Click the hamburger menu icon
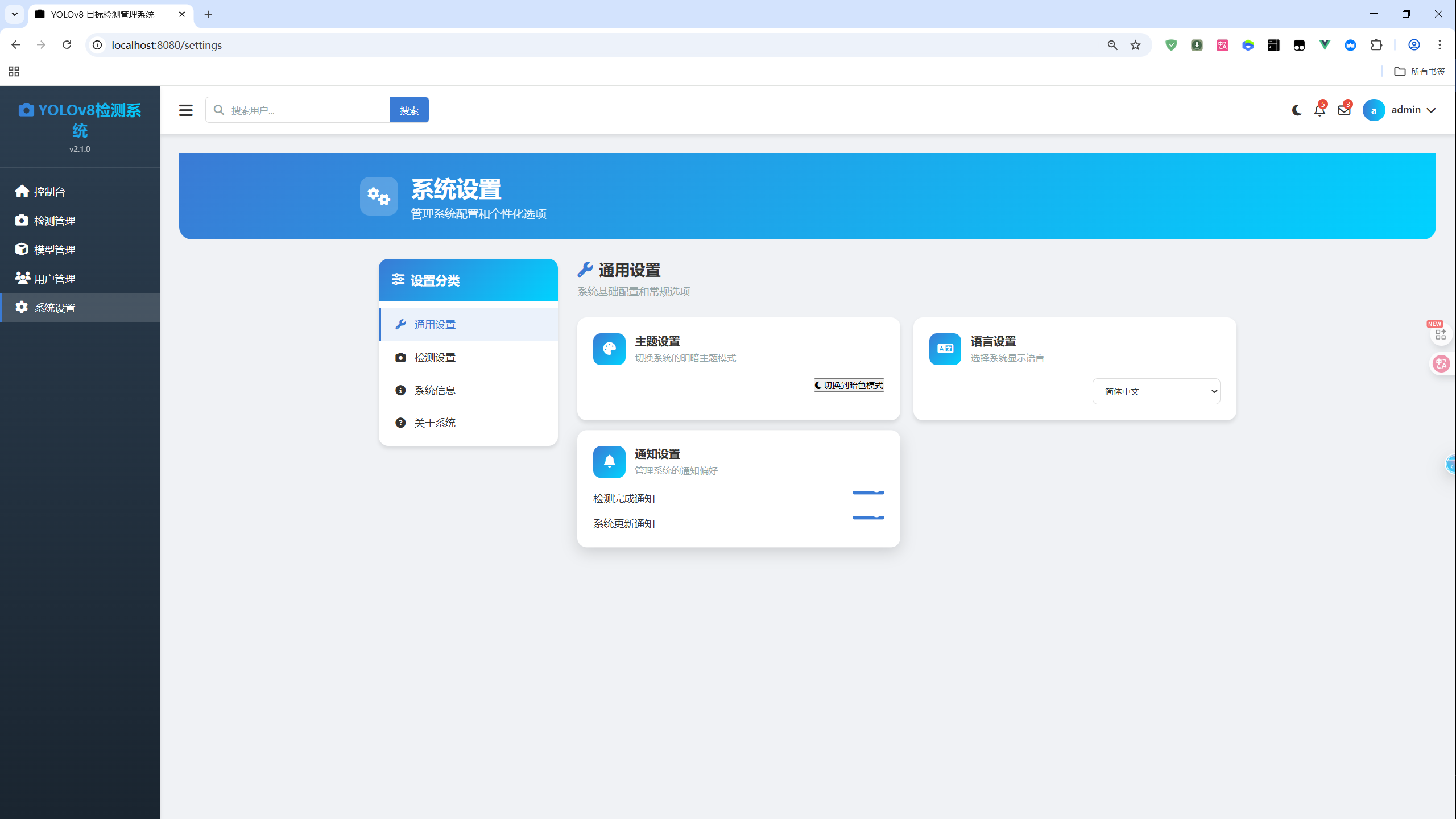The image size is (1456, 819). coord(185,110)
